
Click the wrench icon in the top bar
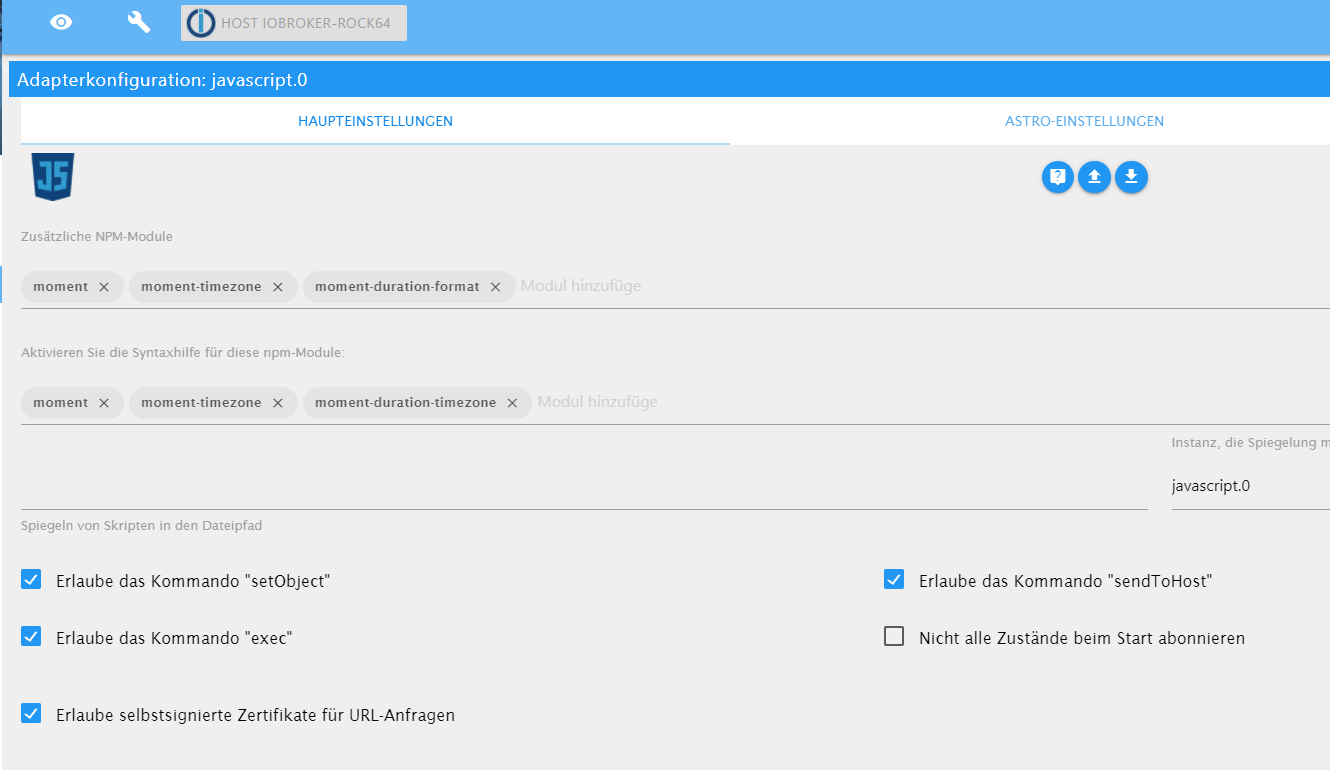coord(138,22)
